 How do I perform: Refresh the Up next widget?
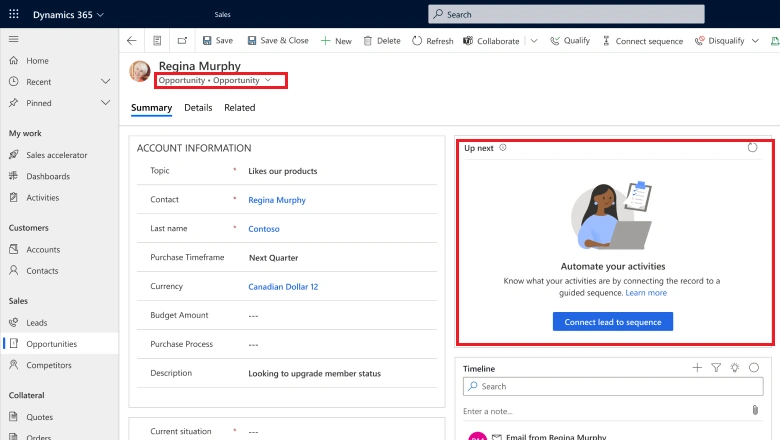(752, 148)
